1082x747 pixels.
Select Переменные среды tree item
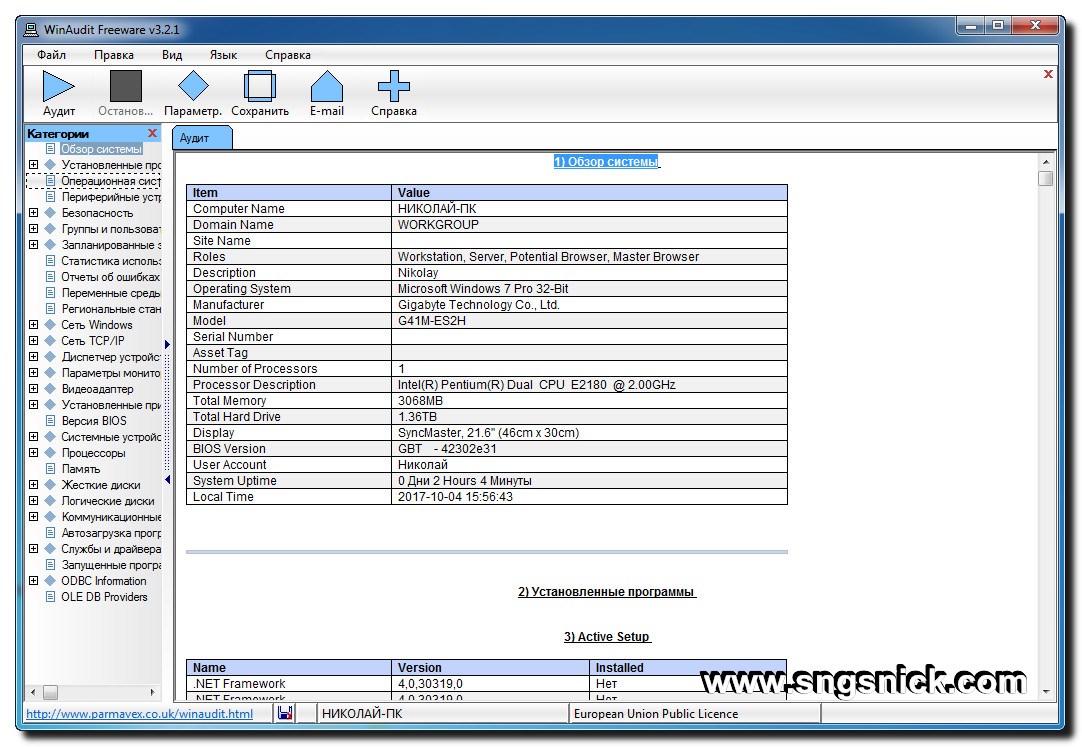[110, 292]
